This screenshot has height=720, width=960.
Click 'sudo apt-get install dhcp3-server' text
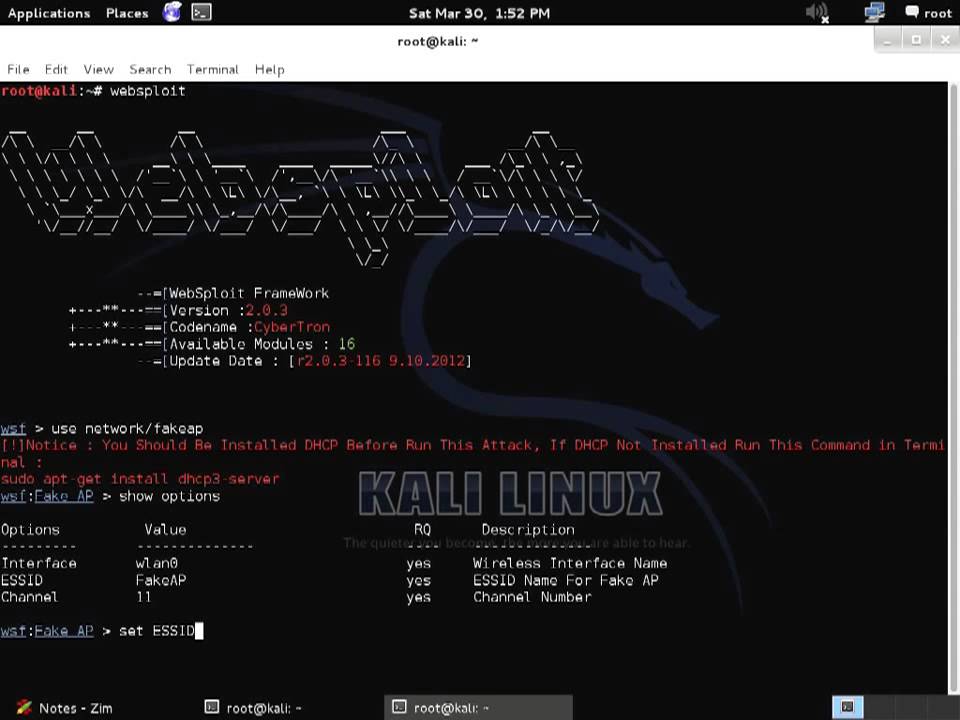click(x=140, y=479)
